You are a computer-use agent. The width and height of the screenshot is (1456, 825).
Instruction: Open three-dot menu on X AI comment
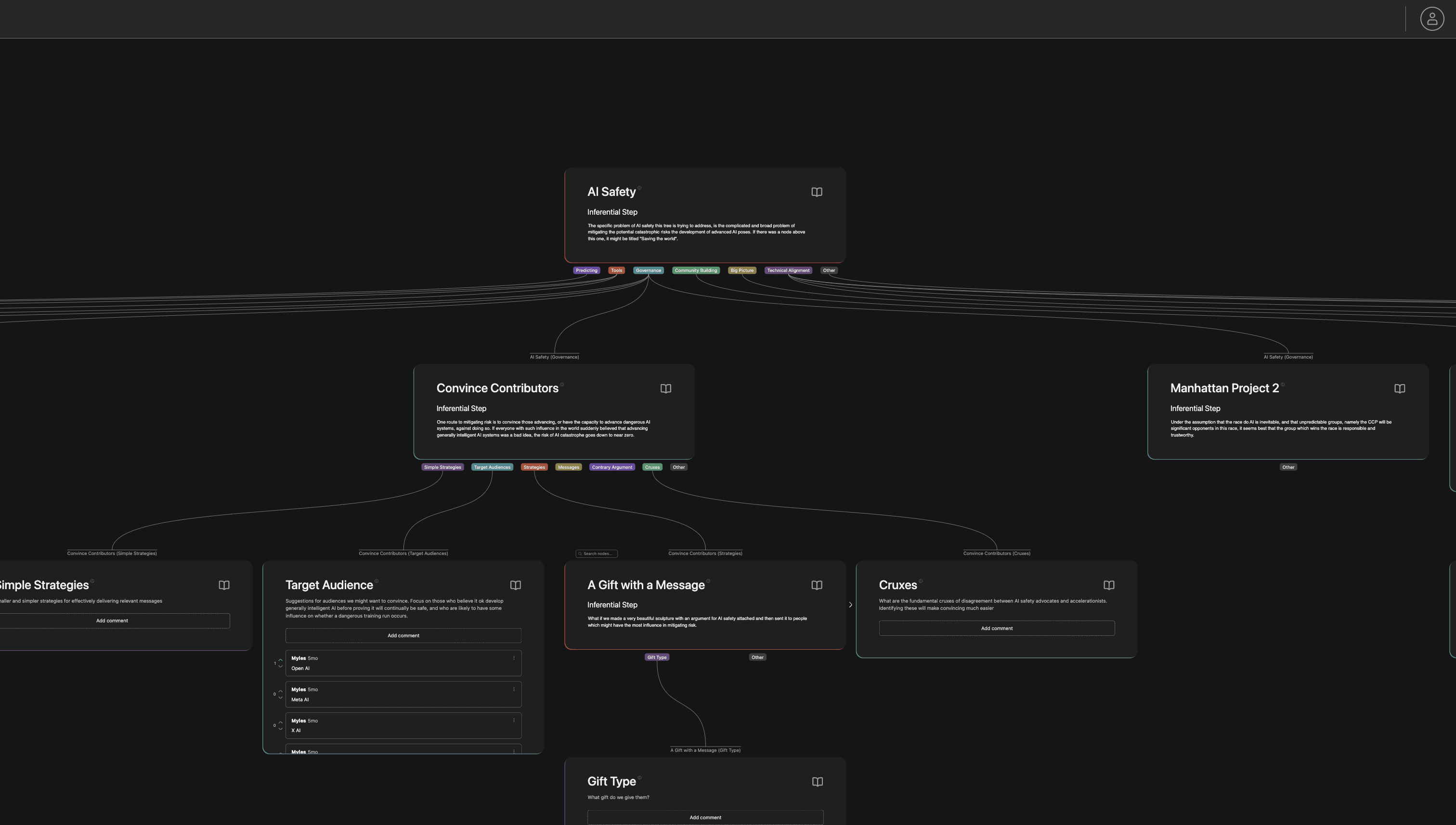(514, 720)
